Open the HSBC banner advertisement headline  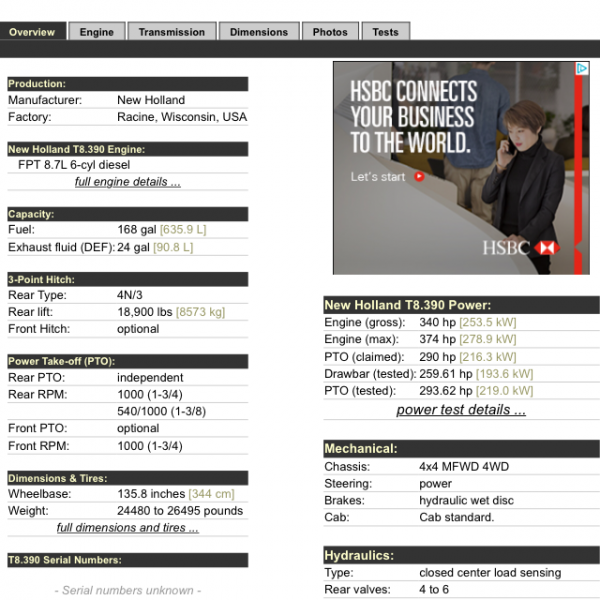(x=414, y=117)
